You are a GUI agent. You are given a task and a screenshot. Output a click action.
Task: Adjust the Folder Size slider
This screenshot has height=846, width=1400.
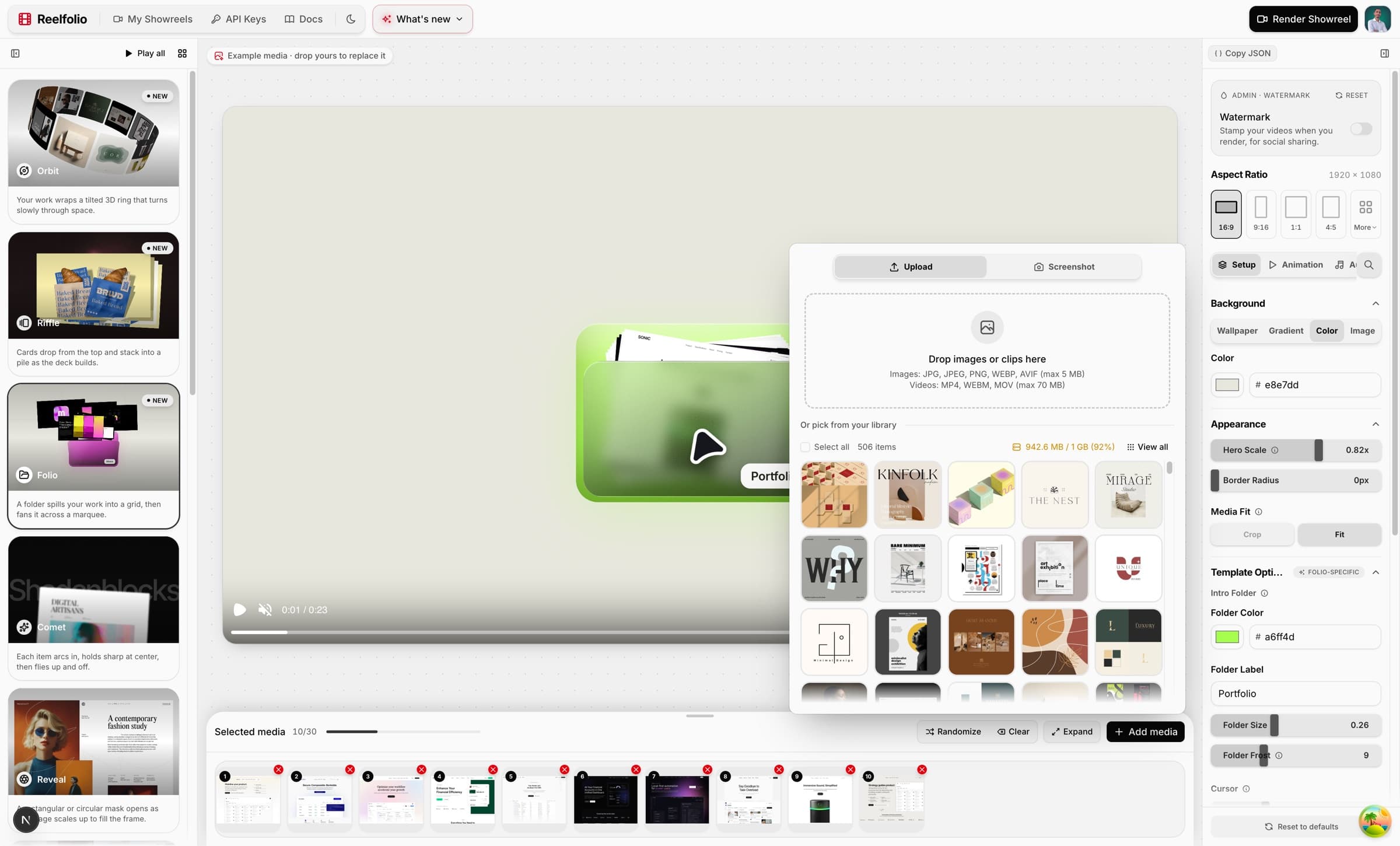pyautogui.click(x=1296, y=725)
